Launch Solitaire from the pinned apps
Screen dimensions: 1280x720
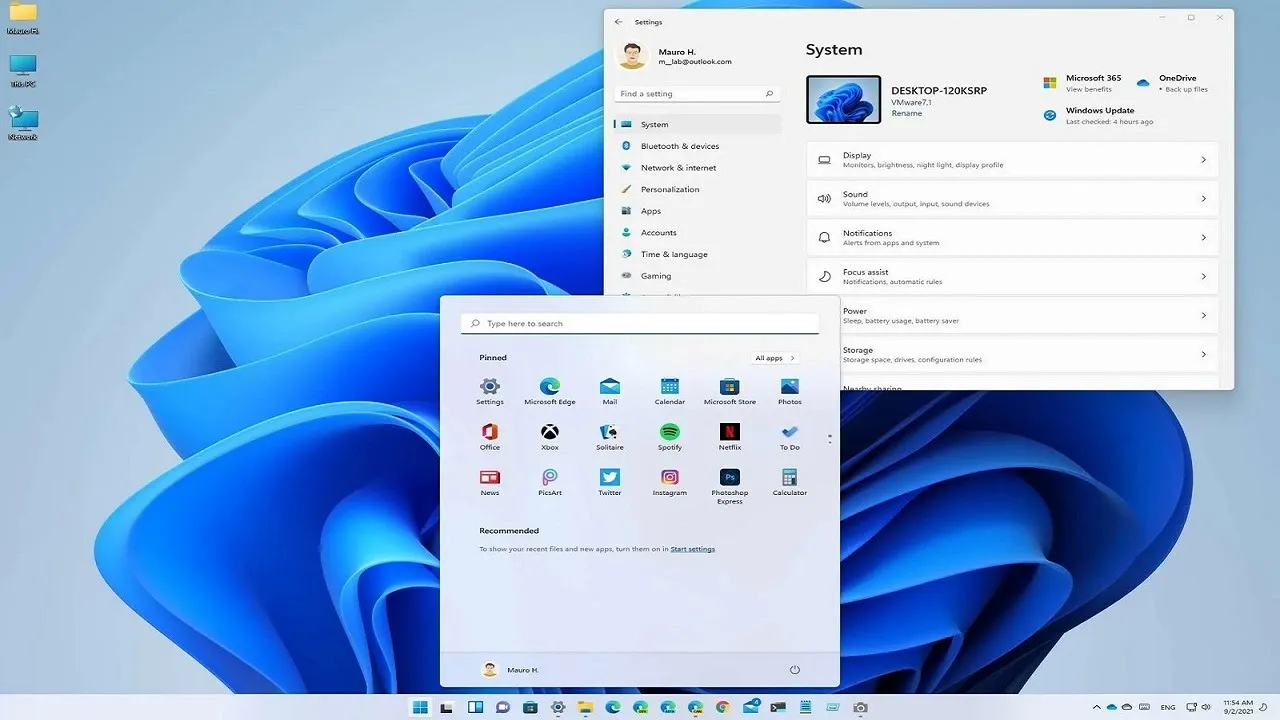click(x=610, y=436)
